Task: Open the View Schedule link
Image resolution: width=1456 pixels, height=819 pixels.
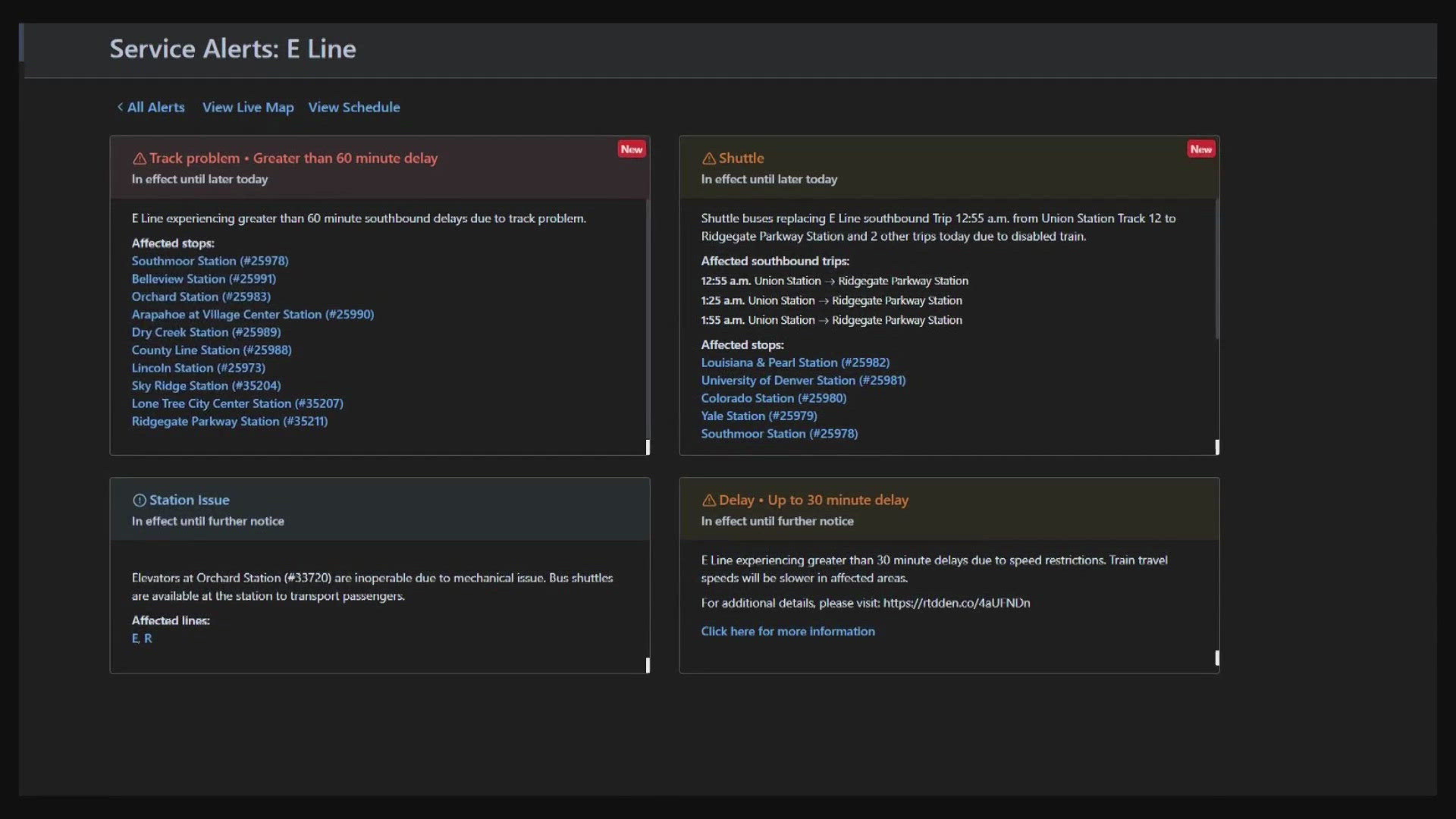Action: 354,107
